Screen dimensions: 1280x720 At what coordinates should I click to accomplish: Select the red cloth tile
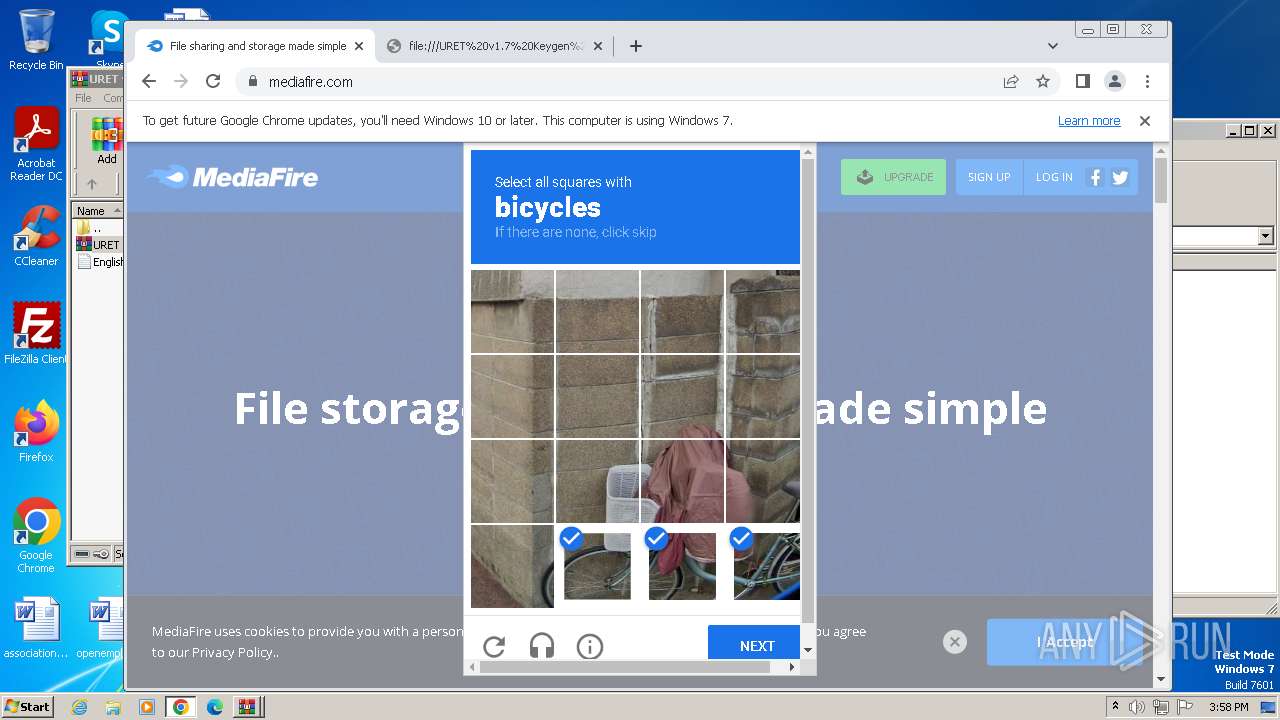tap(682, 481)
